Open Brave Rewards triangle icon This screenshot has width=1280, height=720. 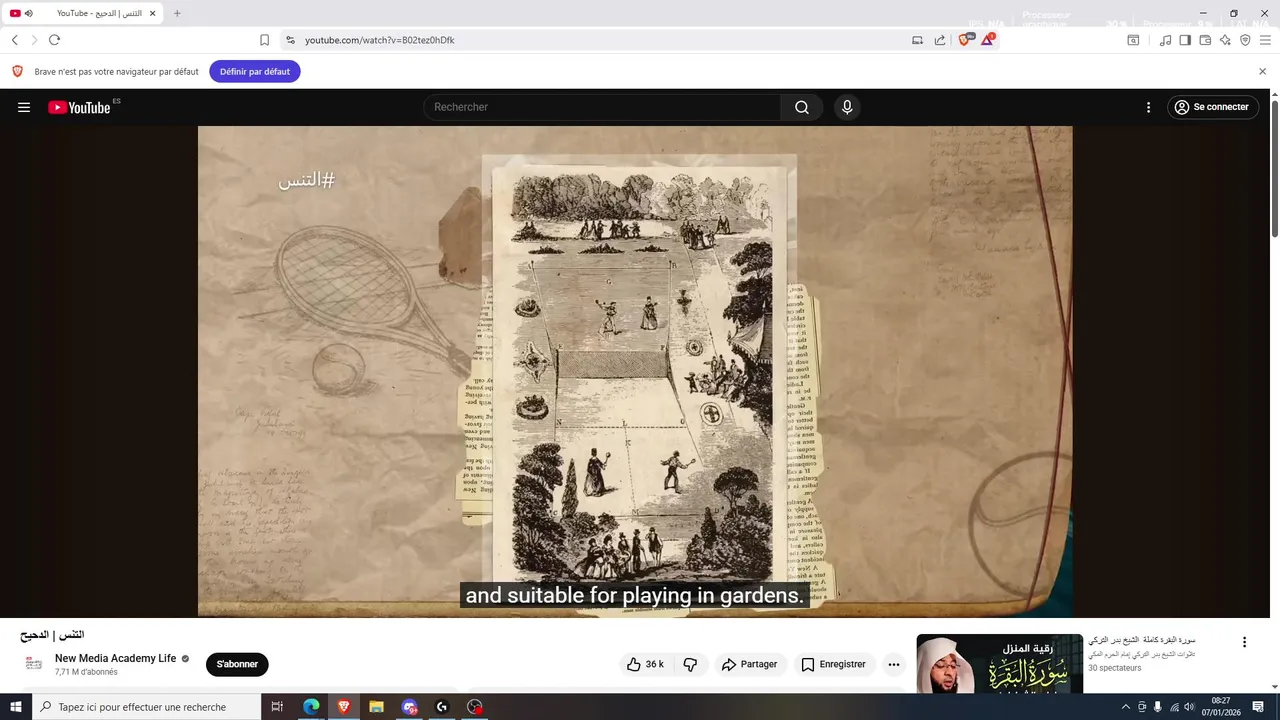coord(988,40)
